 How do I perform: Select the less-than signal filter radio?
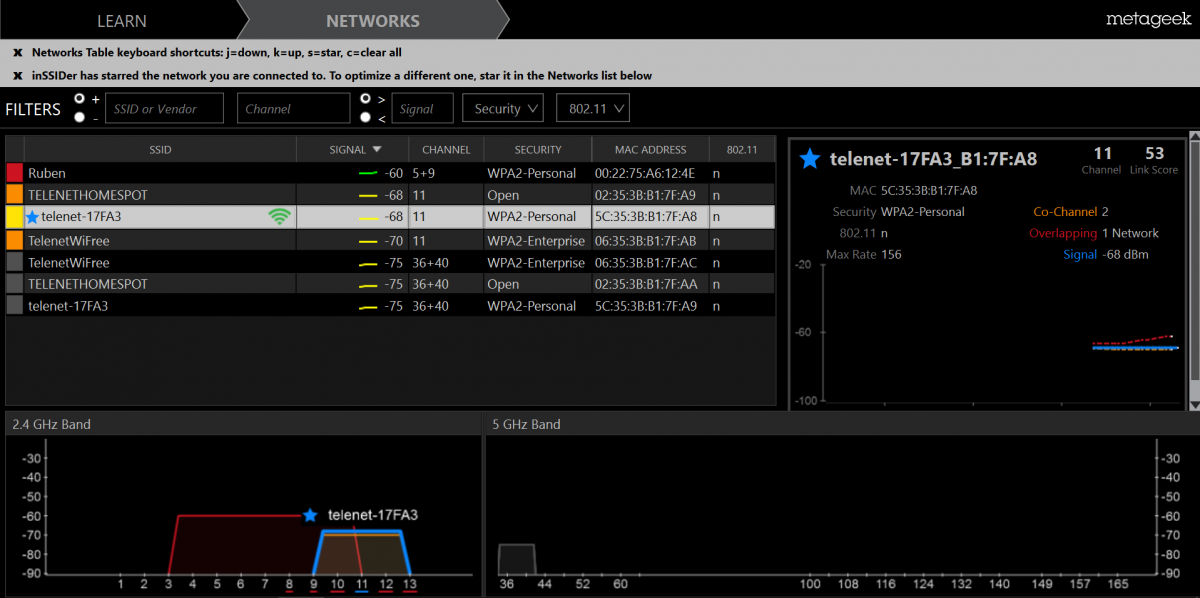[366, 117]
